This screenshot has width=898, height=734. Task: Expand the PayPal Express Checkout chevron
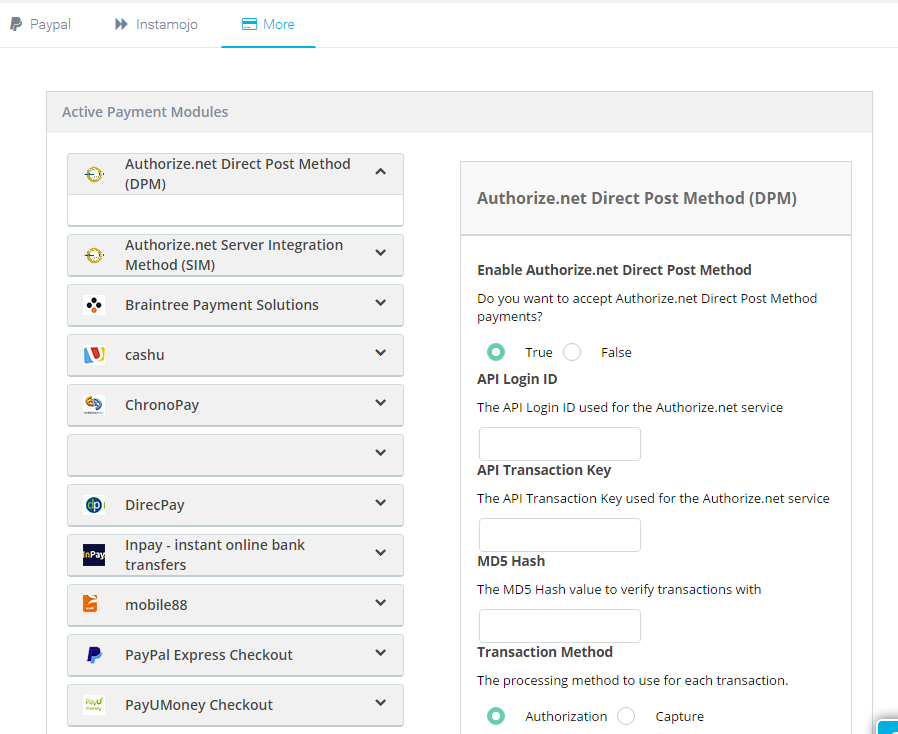click(x=380, y=653)
